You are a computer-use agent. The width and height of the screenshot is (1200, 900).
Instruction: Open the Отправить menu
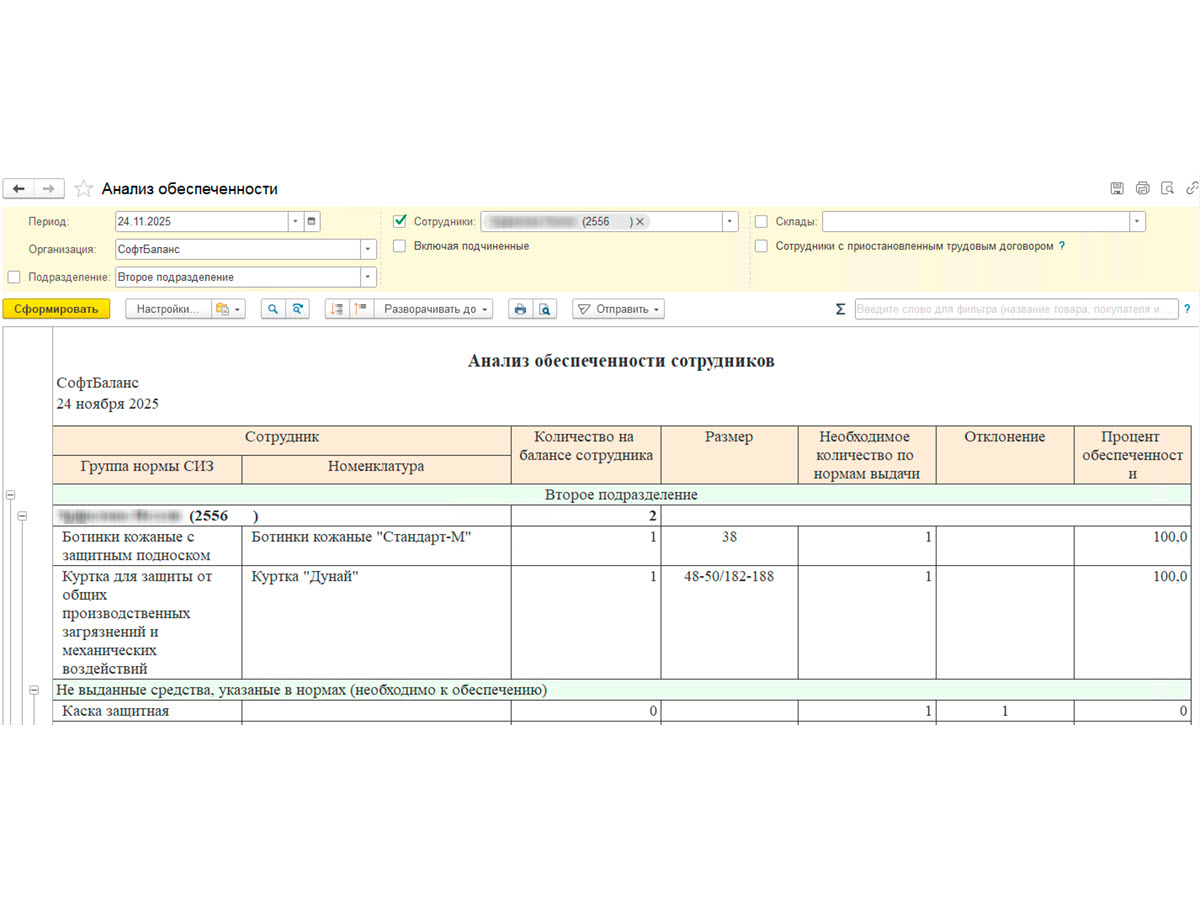point(618,310)
